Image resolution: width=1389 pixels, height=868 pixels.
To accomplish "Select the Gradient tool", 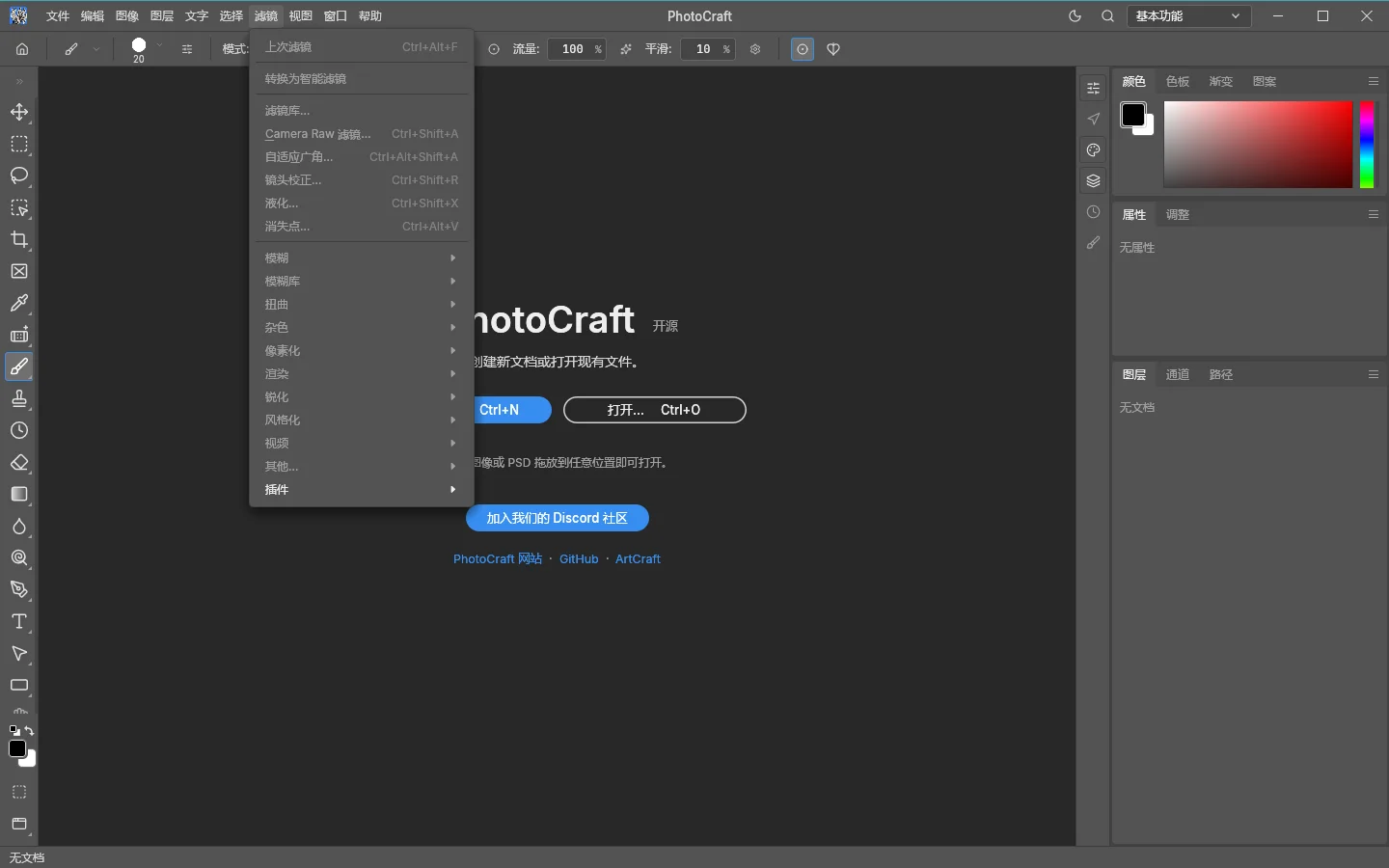I will point(18,494).
